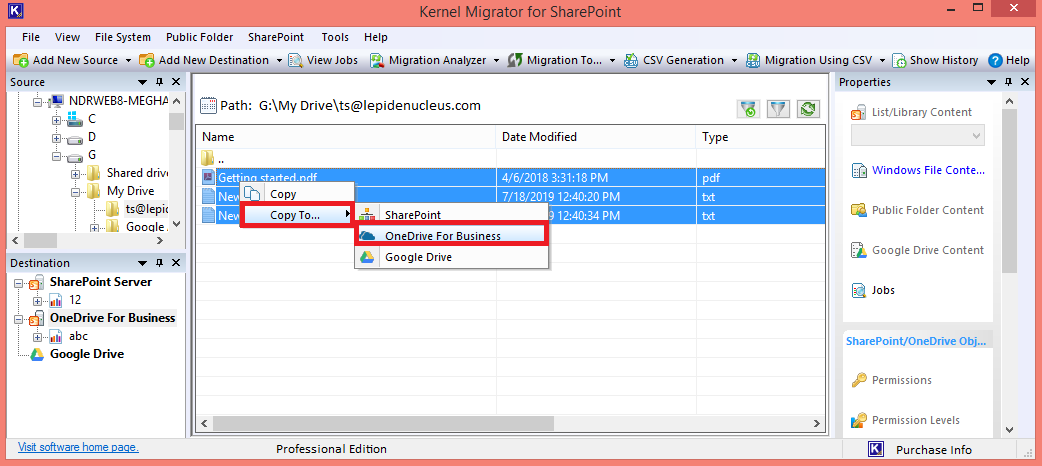Open Migration Analyzer dropdown arrow
The width and height of the screenshot is (1042, 466).
pyautogui.click(x=496, y=60)
